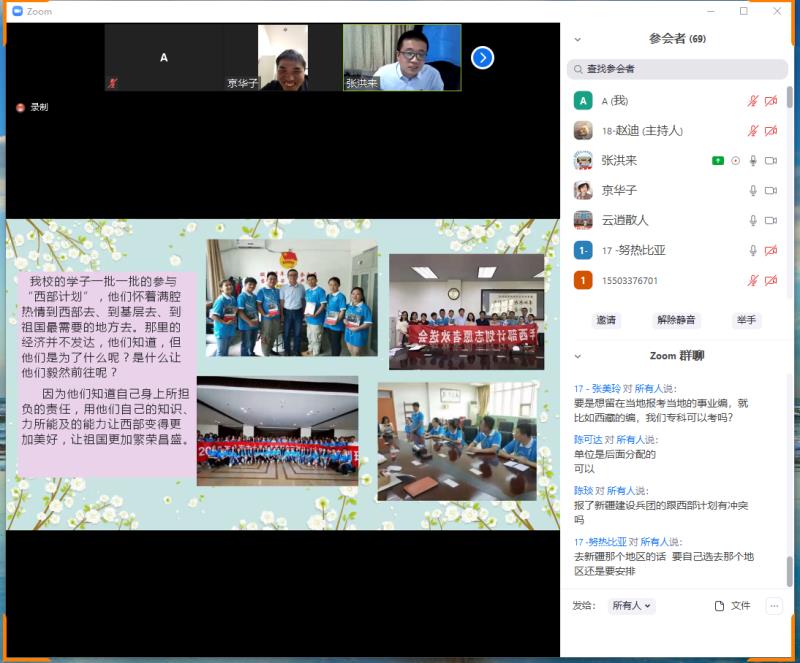The image size is (800, 663).
Task: Click 18-赵迪 host avatar in participants
Action: pyautogui.click(x=583, y=130)
